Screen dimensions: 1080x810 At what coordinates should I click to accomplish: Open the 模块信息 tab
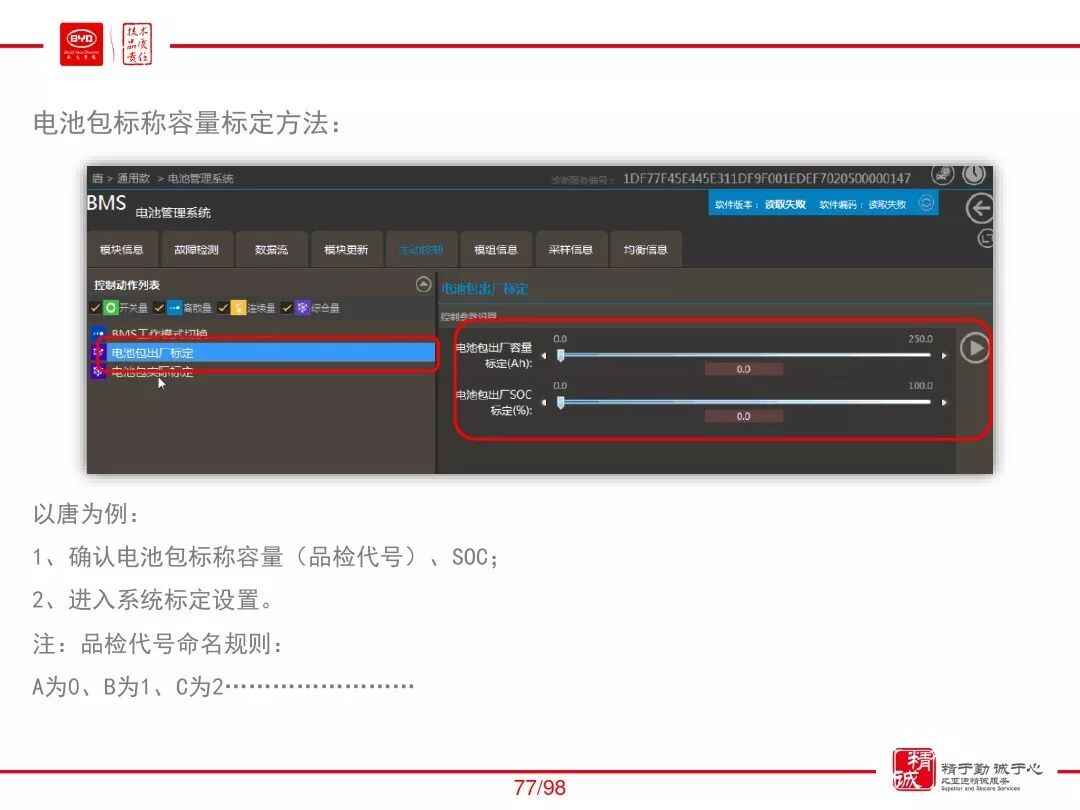pyautogui.click(x=121, y=249)
